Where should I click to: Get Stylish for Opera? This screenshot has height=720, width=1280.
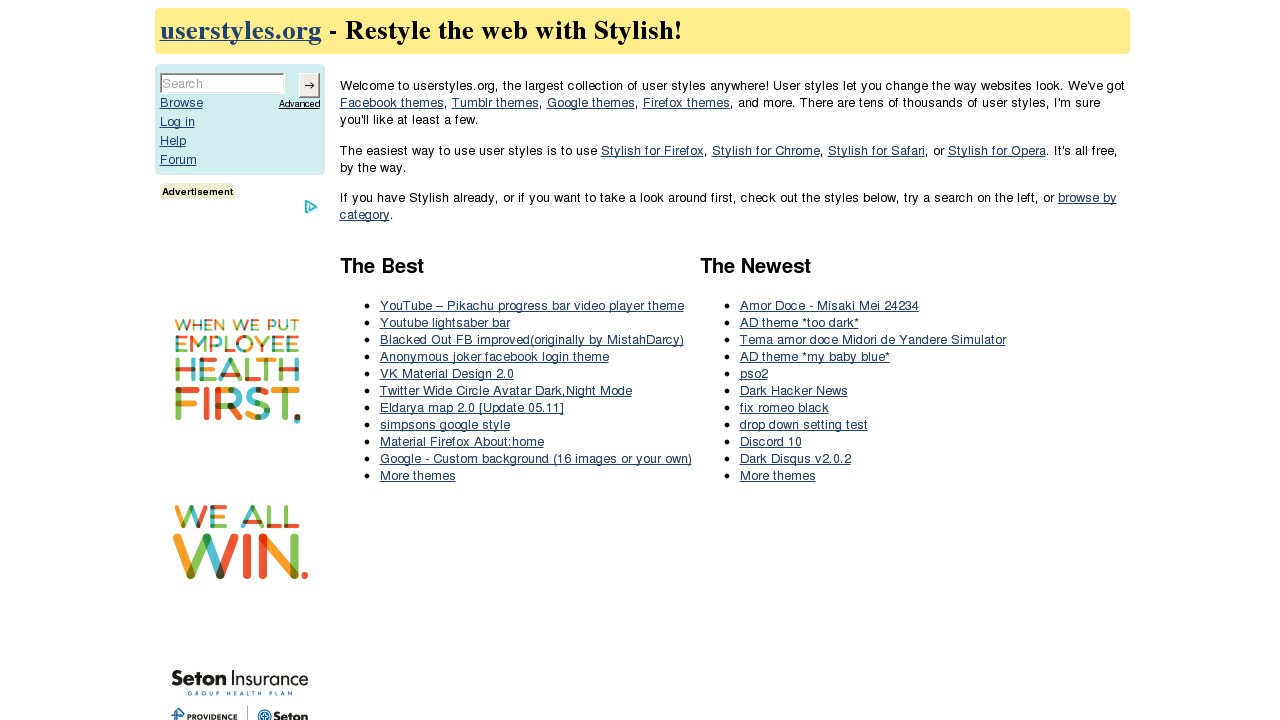point(997,151)
